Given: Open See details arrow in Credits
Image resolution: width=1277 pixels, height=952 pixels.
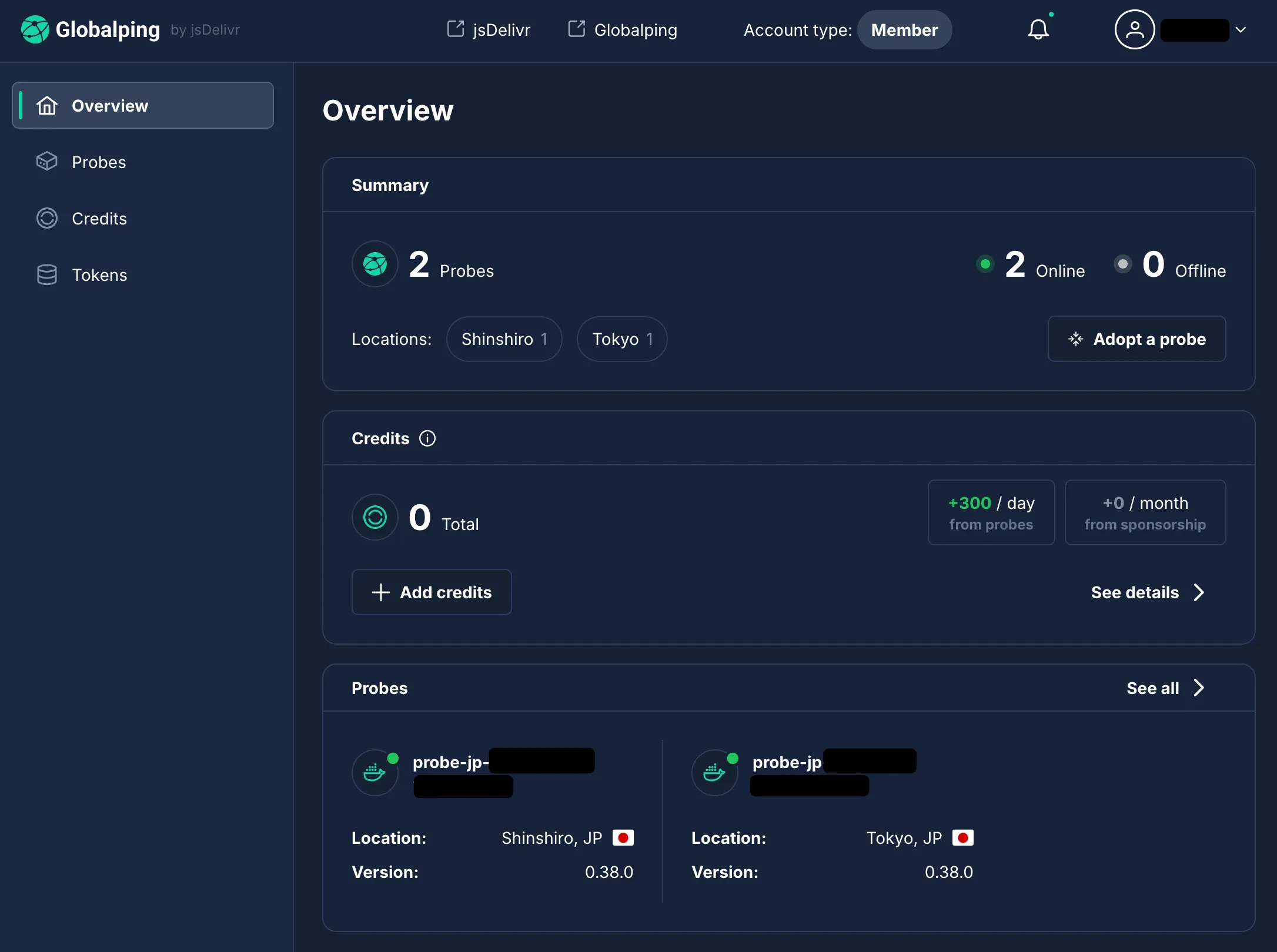Looking at the screenshot, I should [x=1199, y=592].
